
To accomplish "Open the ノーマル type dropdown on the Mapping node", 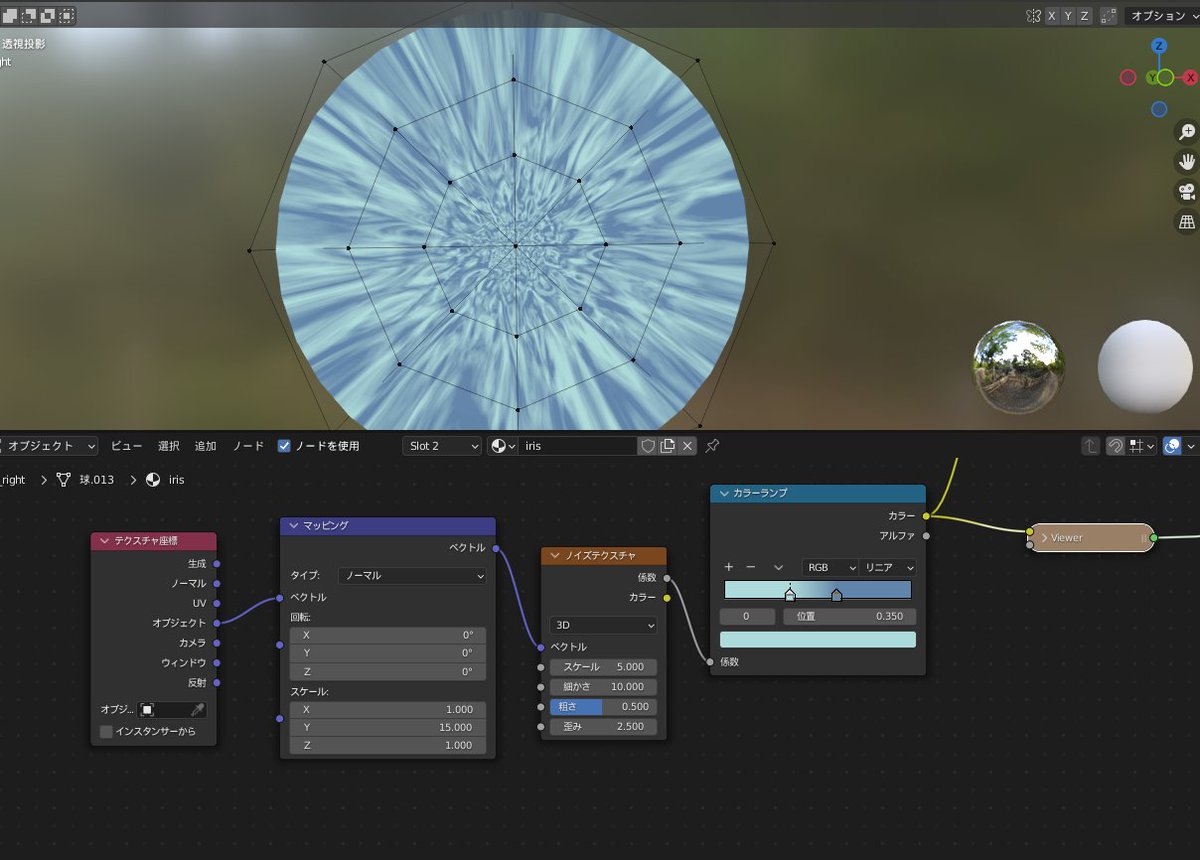I will coord(413,575).
